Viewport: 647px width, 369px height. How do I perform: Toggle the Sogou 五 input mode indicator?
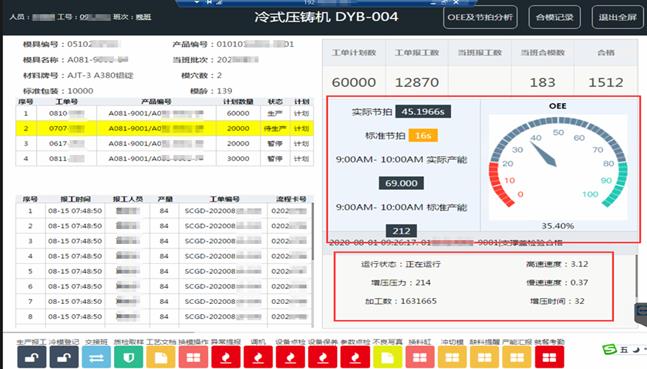[x=624, y=350]
